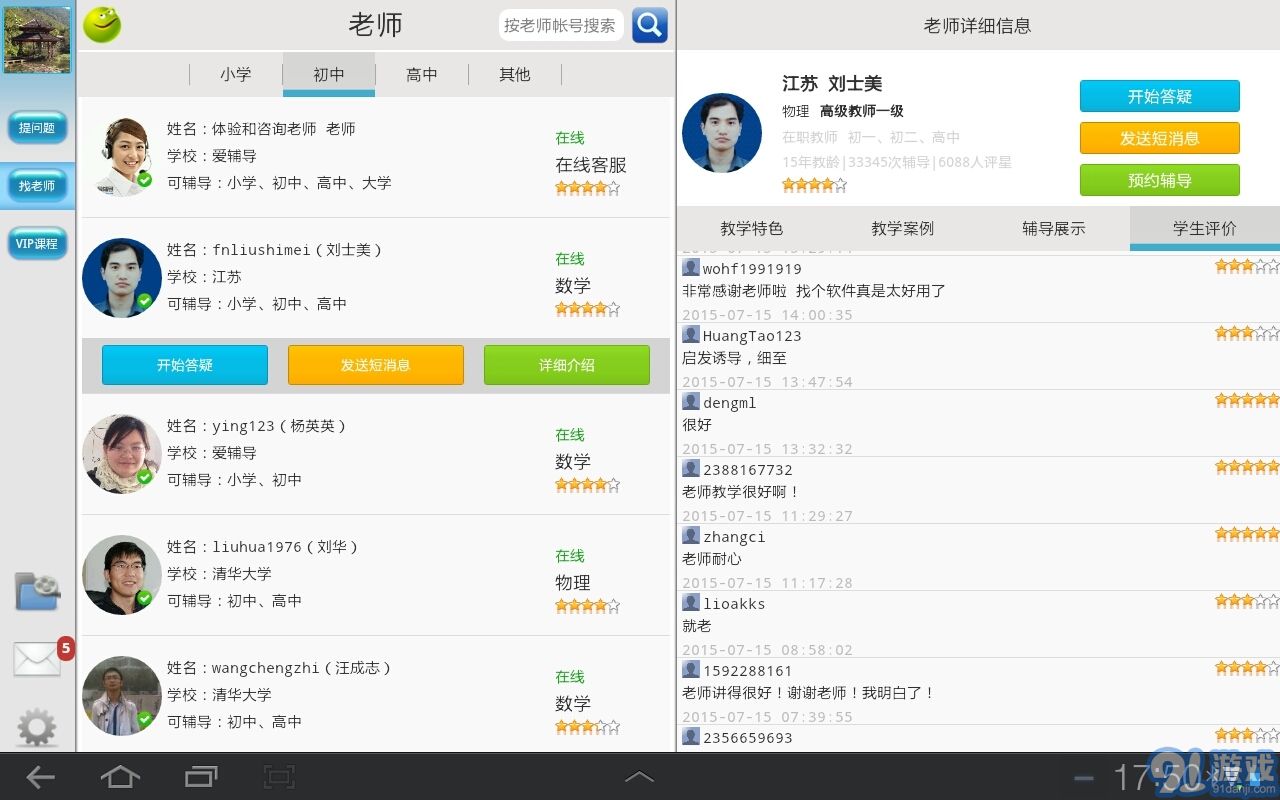Click the 高级教师一级 title text
This screenshot has width=1280, height=800.
[x=862, y=111]
